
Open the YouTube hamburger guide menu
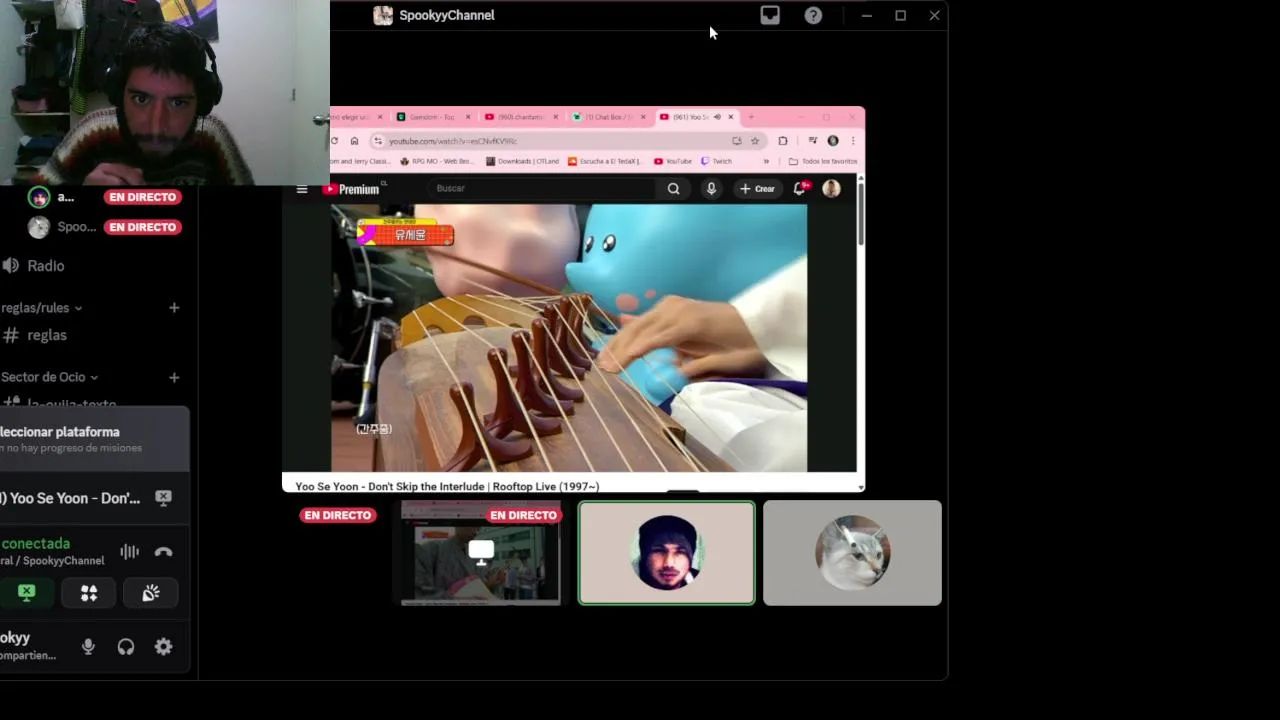(x=302, y=189)
